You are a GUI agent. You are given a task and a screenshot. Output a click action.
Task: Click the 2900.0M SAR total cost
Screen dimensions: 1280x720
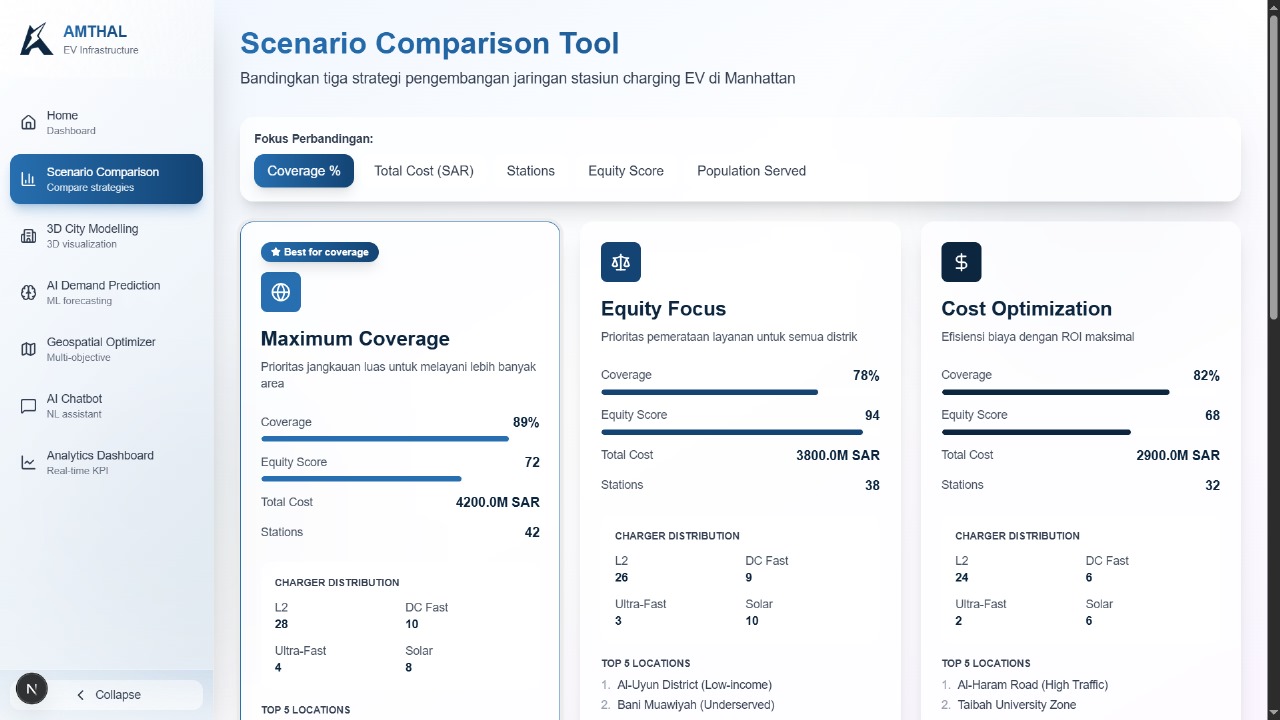pos(1178,455)
